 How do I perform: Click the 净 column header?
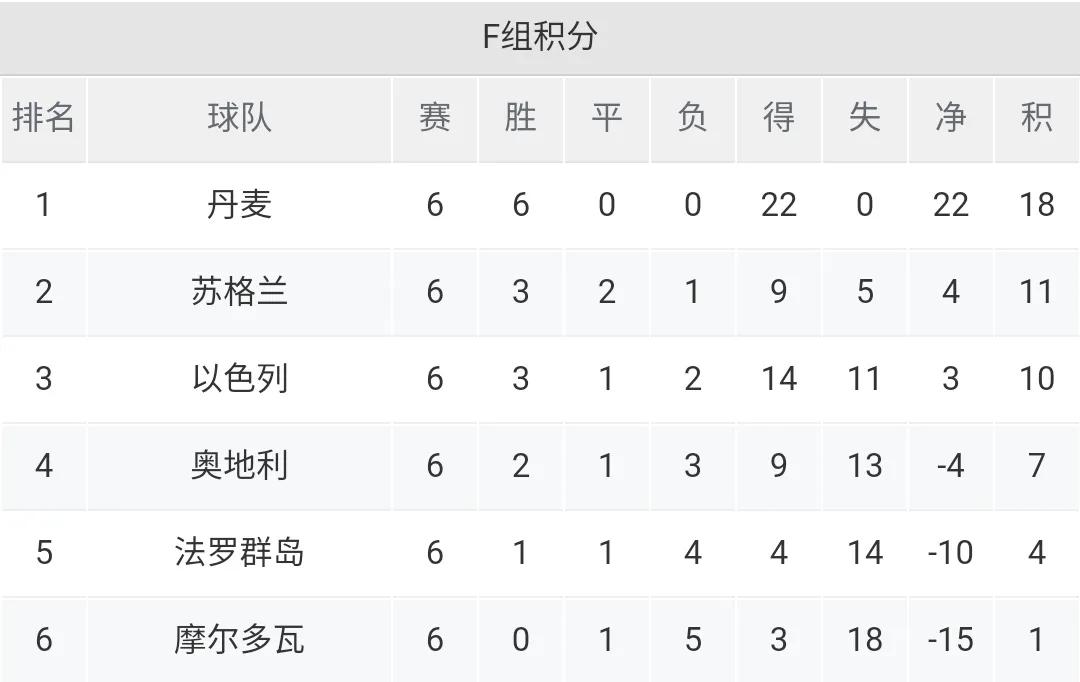(x=951, y=117)
